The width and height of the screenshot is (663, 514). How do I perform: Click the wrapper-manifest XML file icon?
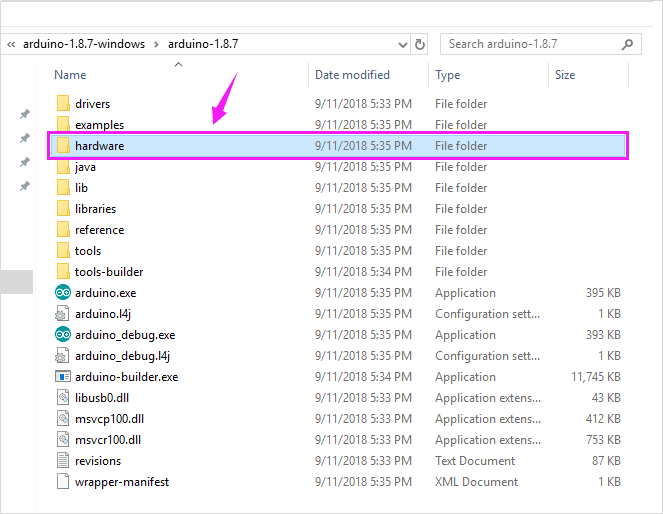[63, 481]
